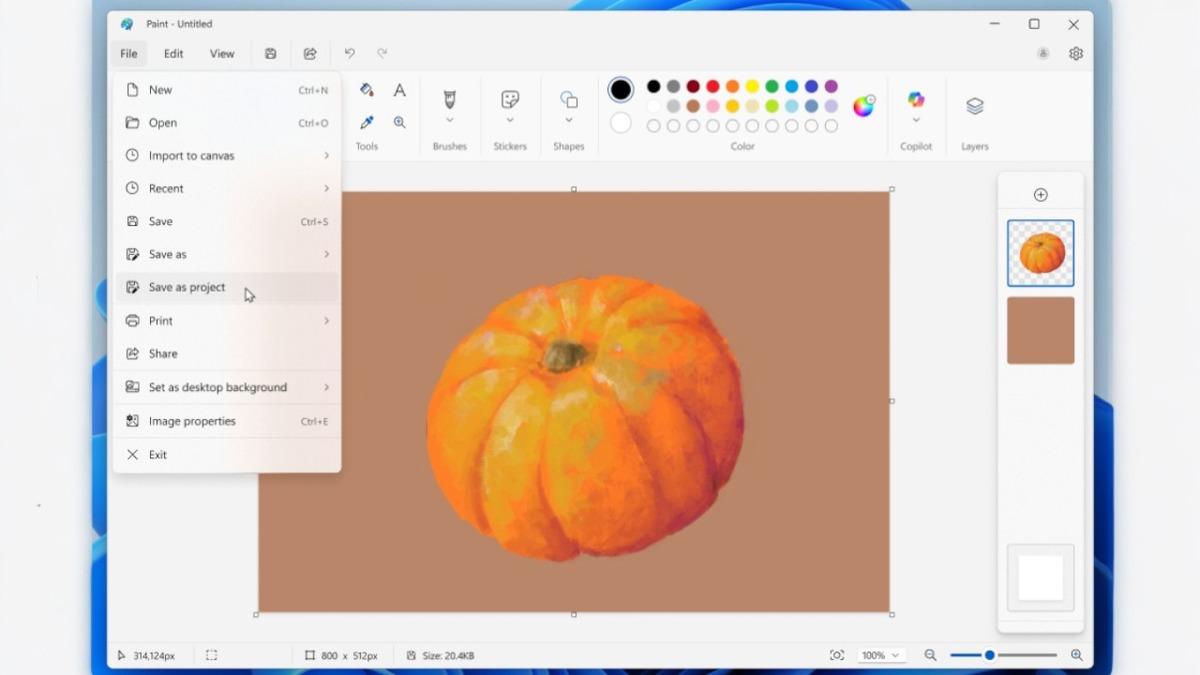Toggle the Layers panel
The width and height of the screenshot is (1200, 675).
click(974, 106)
